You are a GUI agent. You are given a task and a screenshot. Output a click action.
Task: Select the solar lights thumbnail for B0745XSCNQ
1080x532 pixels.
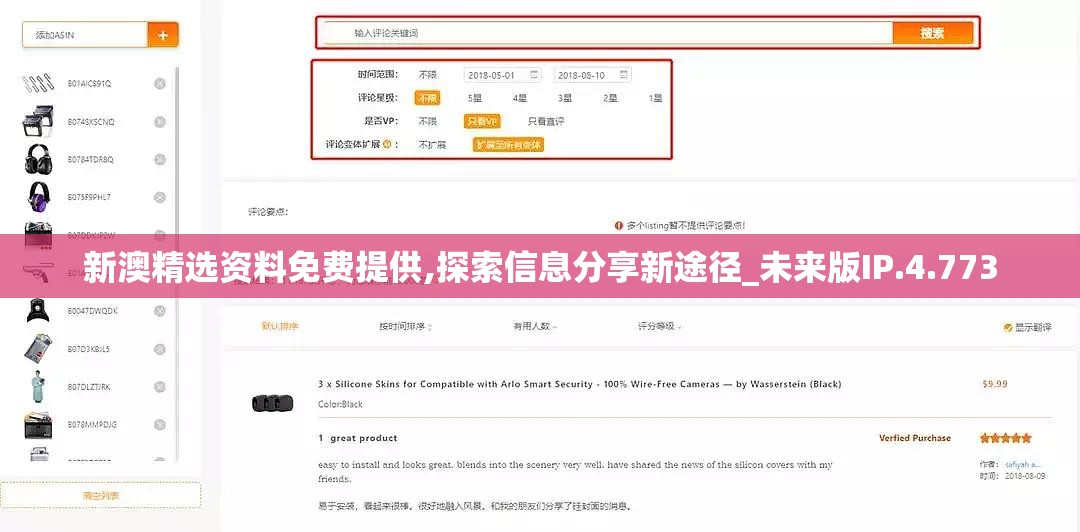pos(38,121)
